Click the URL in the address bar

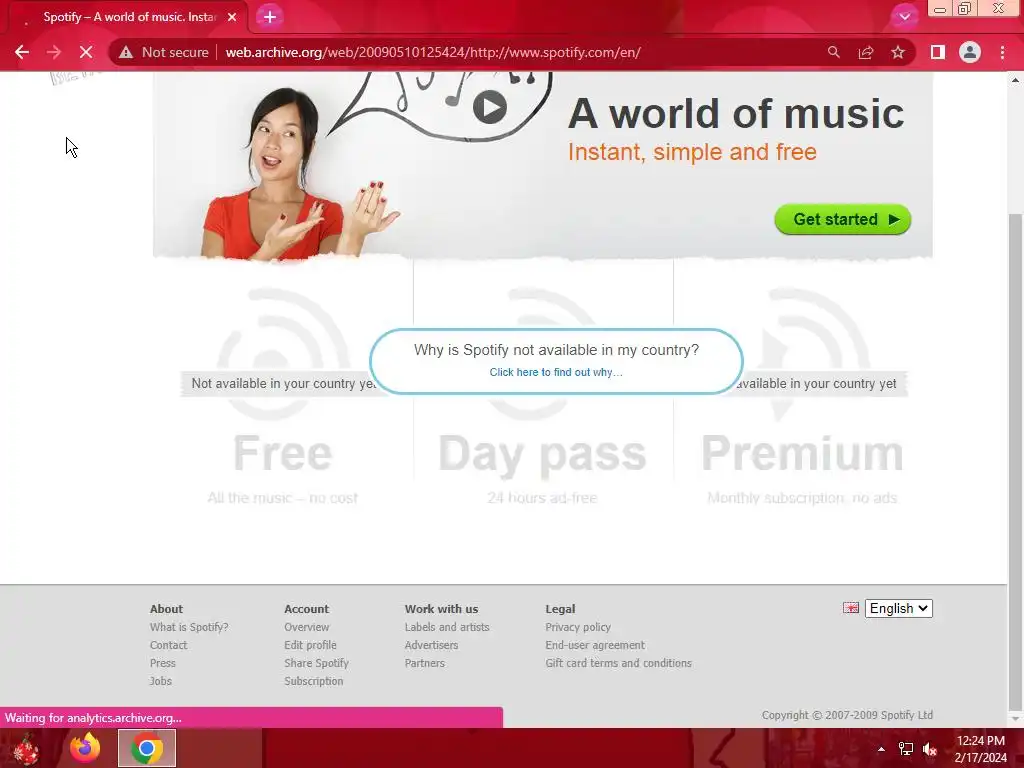pos(433,52)
